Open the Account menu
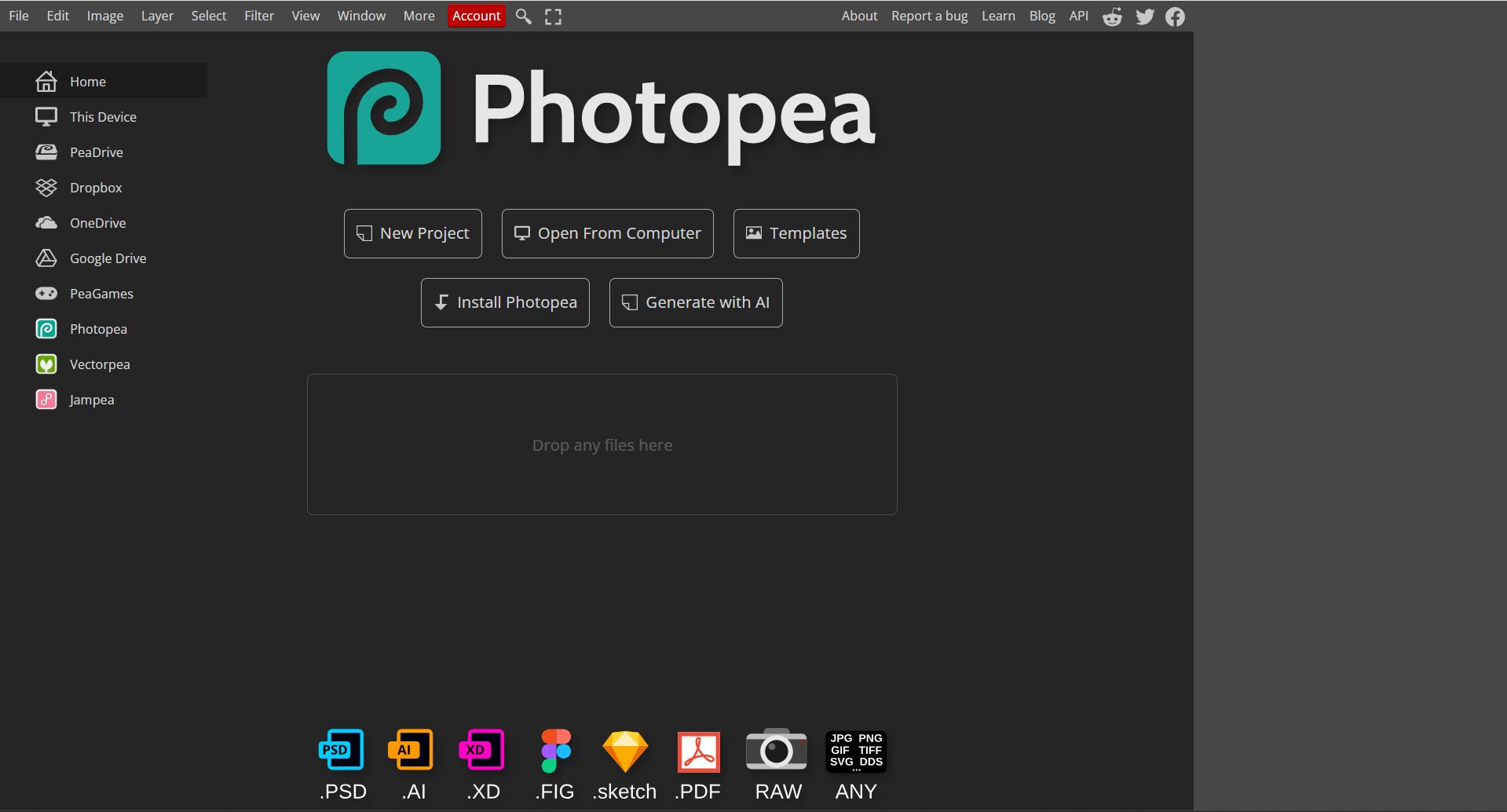 click(x=476, y=15)
